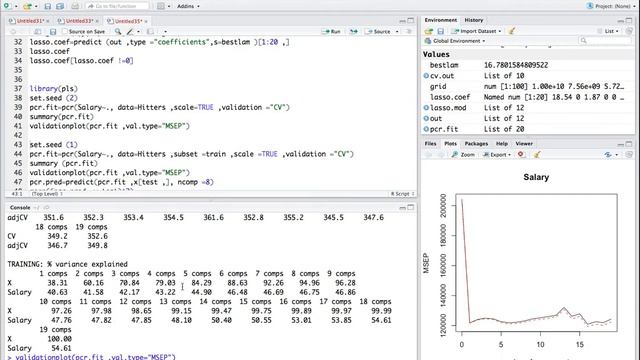The width and height of the screenshot is (640, 360).
Task: Click the Environment search field
Action: coord(605,40)
